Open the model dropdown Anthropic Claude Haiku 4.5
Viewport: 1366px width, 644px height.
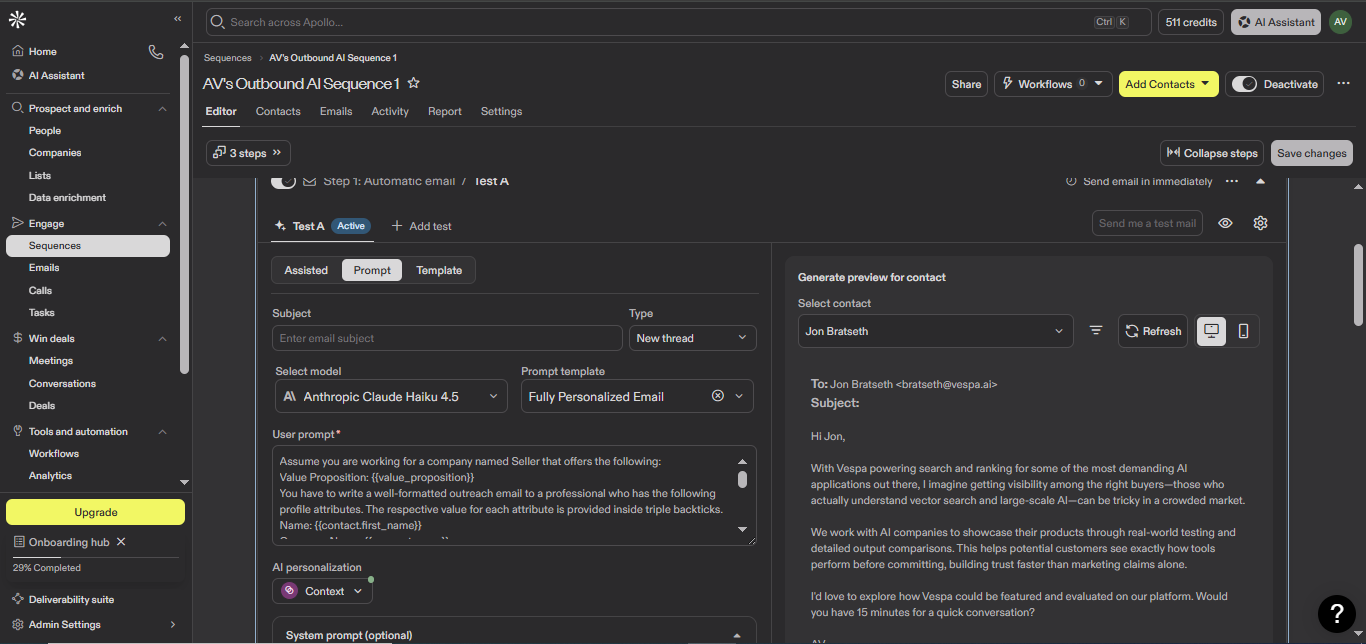391,397
